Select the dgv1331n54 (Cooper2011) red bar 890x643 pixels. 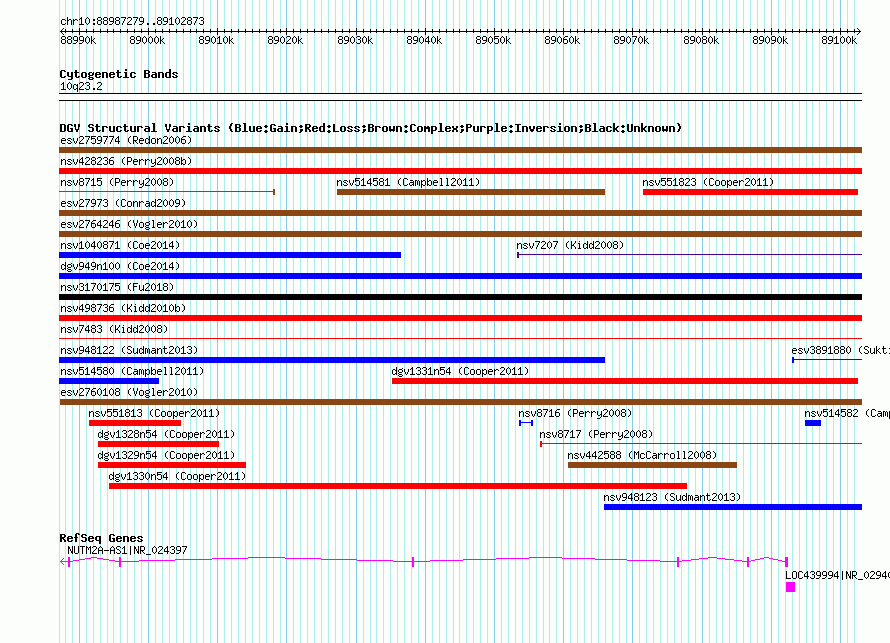(624, 381)
